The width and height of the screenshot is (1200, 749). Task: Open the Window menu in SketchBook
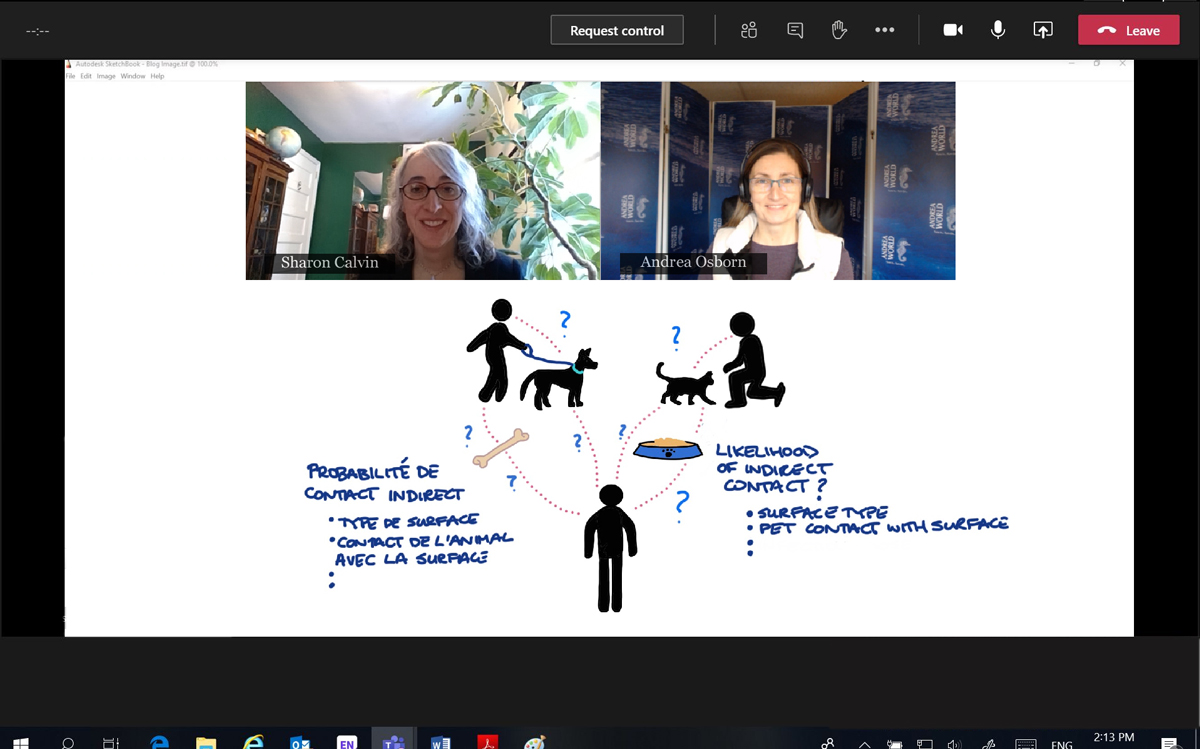(x=132, y=76)
